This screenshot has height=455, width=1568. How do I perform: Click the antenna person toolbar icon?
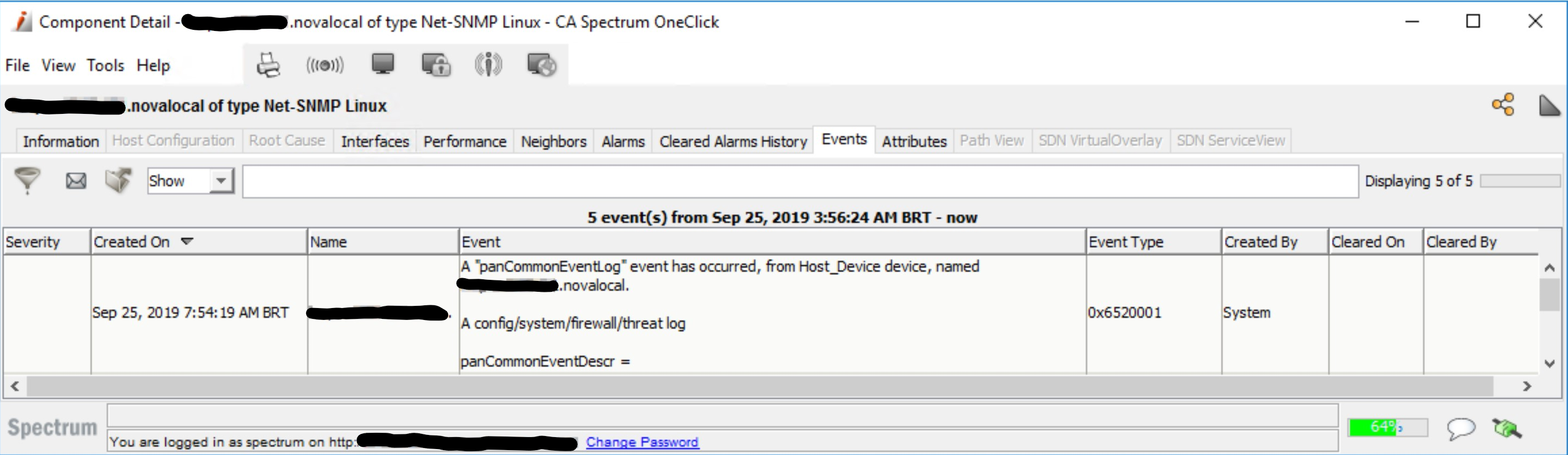pos(488,65)
